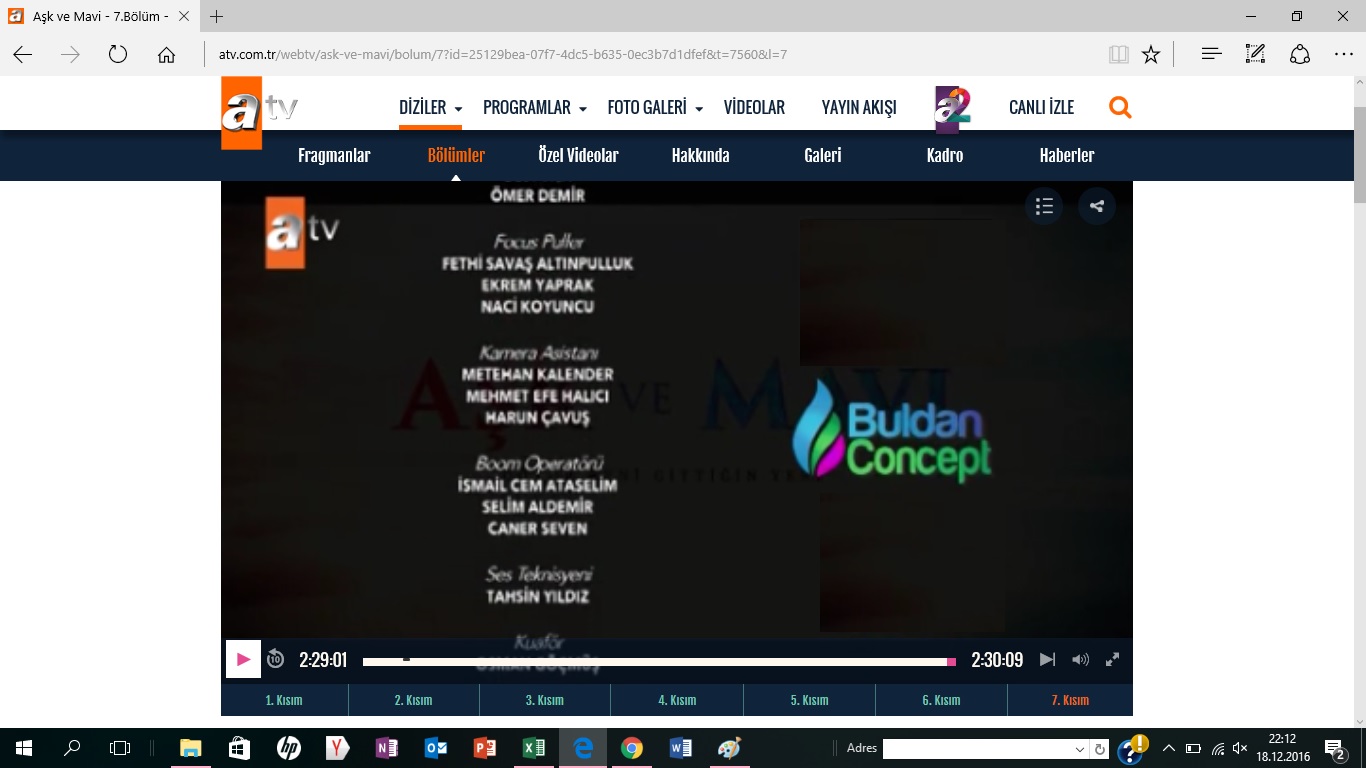The image size is (1366, 768).
Task: Jump to 2. Kısım segment
Action: (413, 700)
